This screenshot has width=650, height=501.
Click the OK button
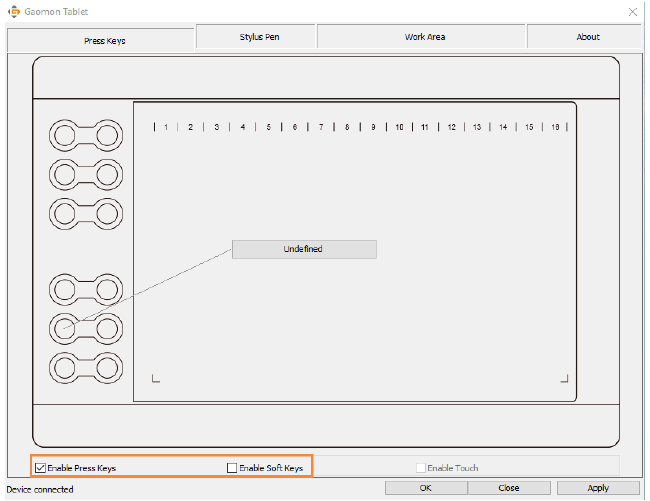click(x=426, y=488)
